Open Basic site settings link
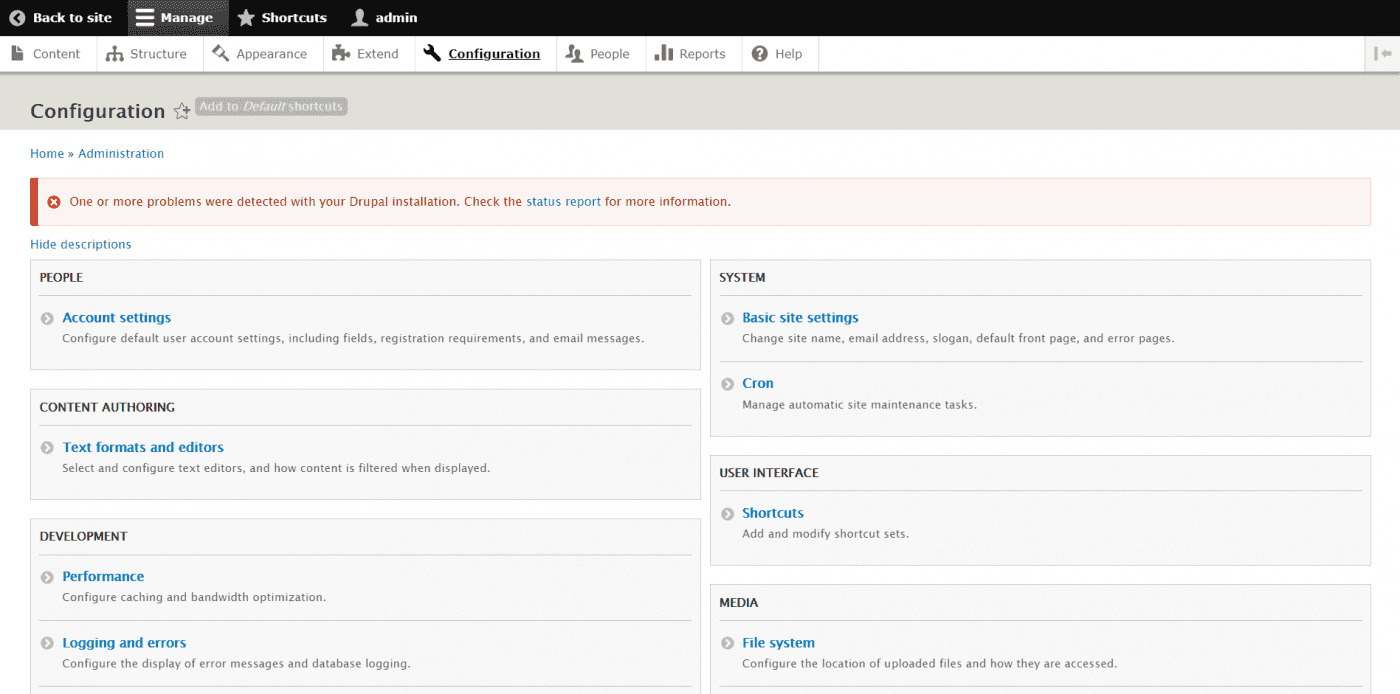 [800, 318]
